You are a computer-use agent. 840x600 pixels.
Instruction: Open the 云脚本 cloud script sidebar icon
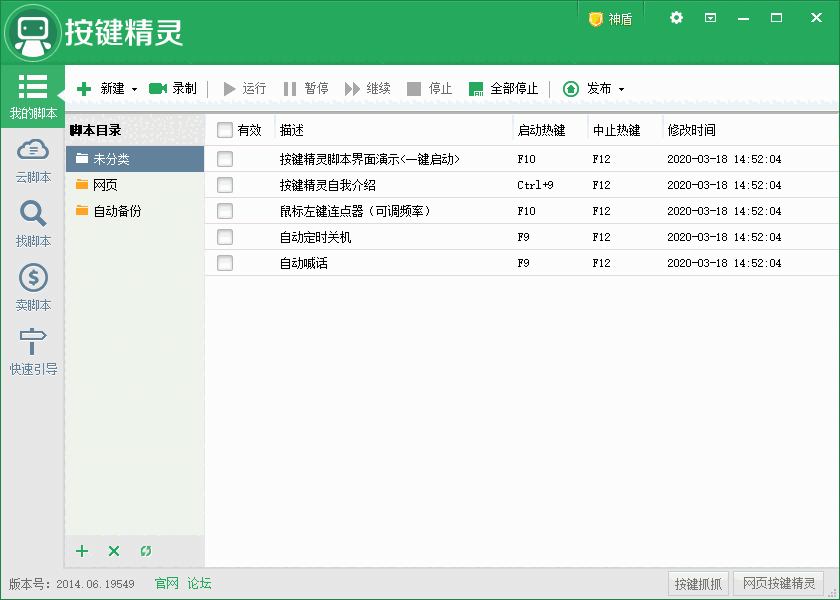coord(33,151)
